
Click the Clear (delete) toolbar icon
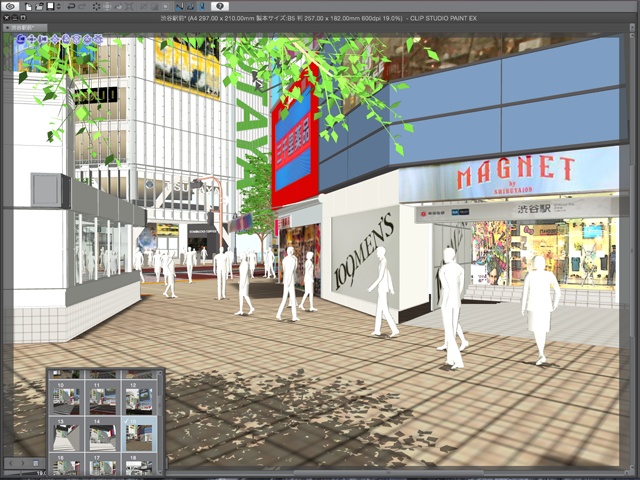coord(96,7)
